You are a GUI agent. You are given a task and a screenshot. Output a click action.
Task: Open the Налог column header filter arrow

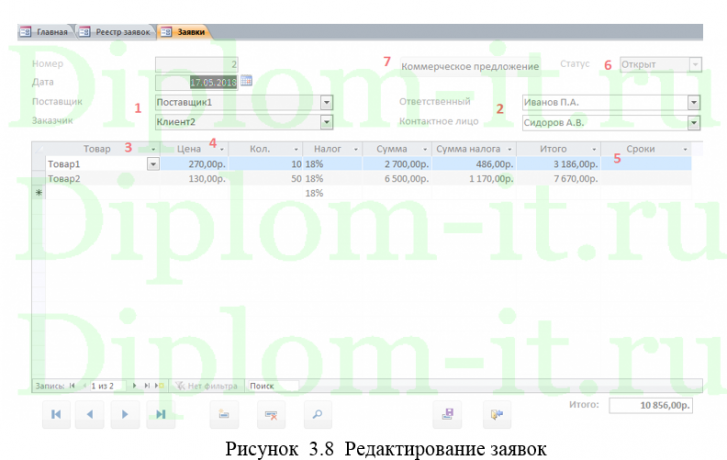click(356, 149)
